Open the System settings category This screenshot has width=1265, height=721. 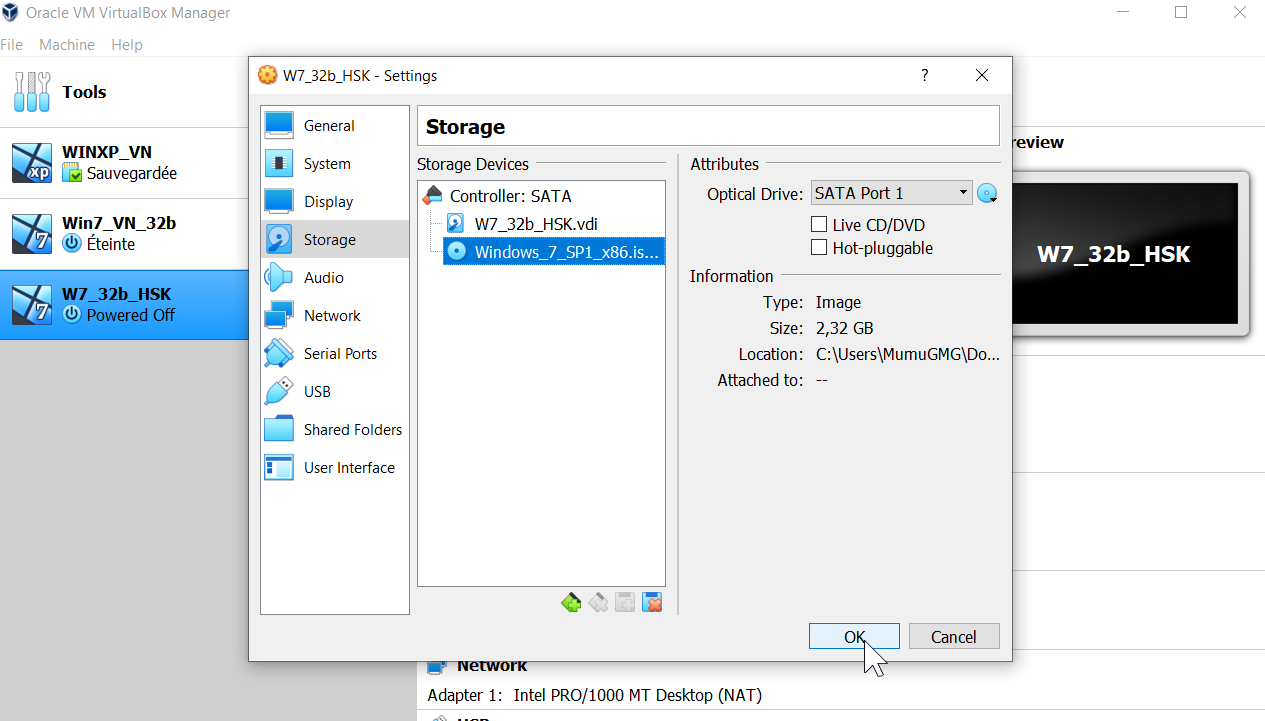click(334, 164)
